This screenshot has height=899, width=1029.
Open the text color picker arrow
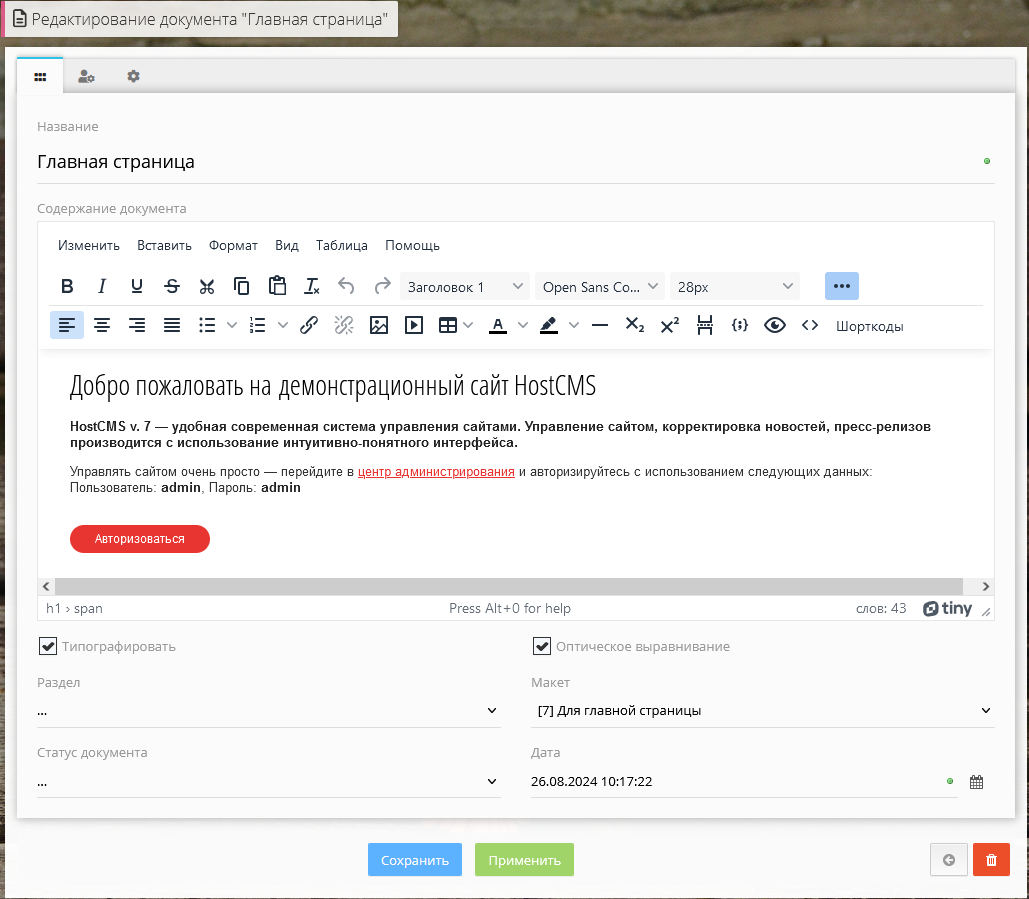(522, 325)
